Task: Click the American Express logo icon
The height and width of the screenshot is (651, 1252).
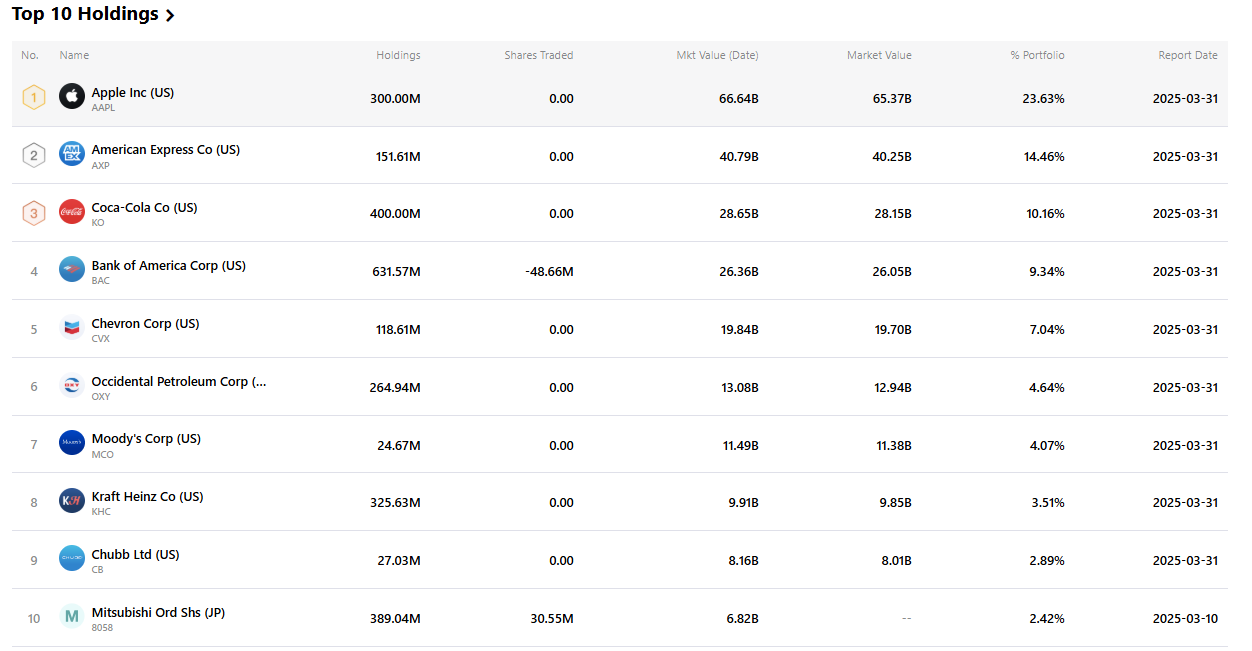Action: click(x=72, y=154)
